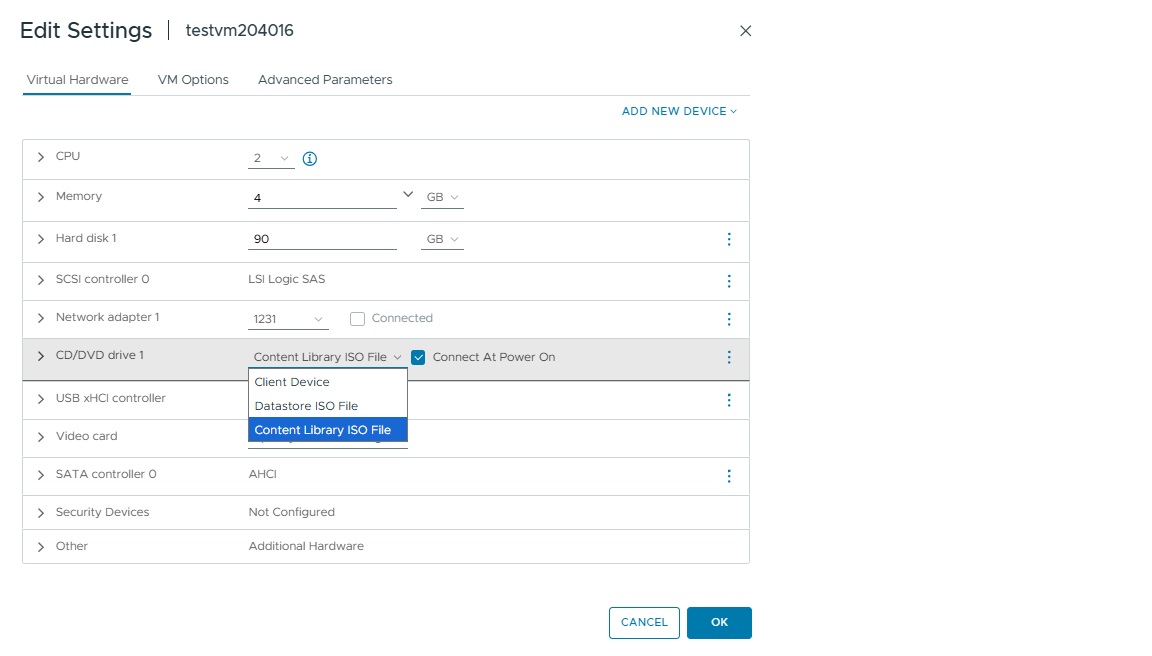Click OK to save settings
The width and height of the screenshot is (1152, 656).
pyautogui.click(x=719, y=622)
